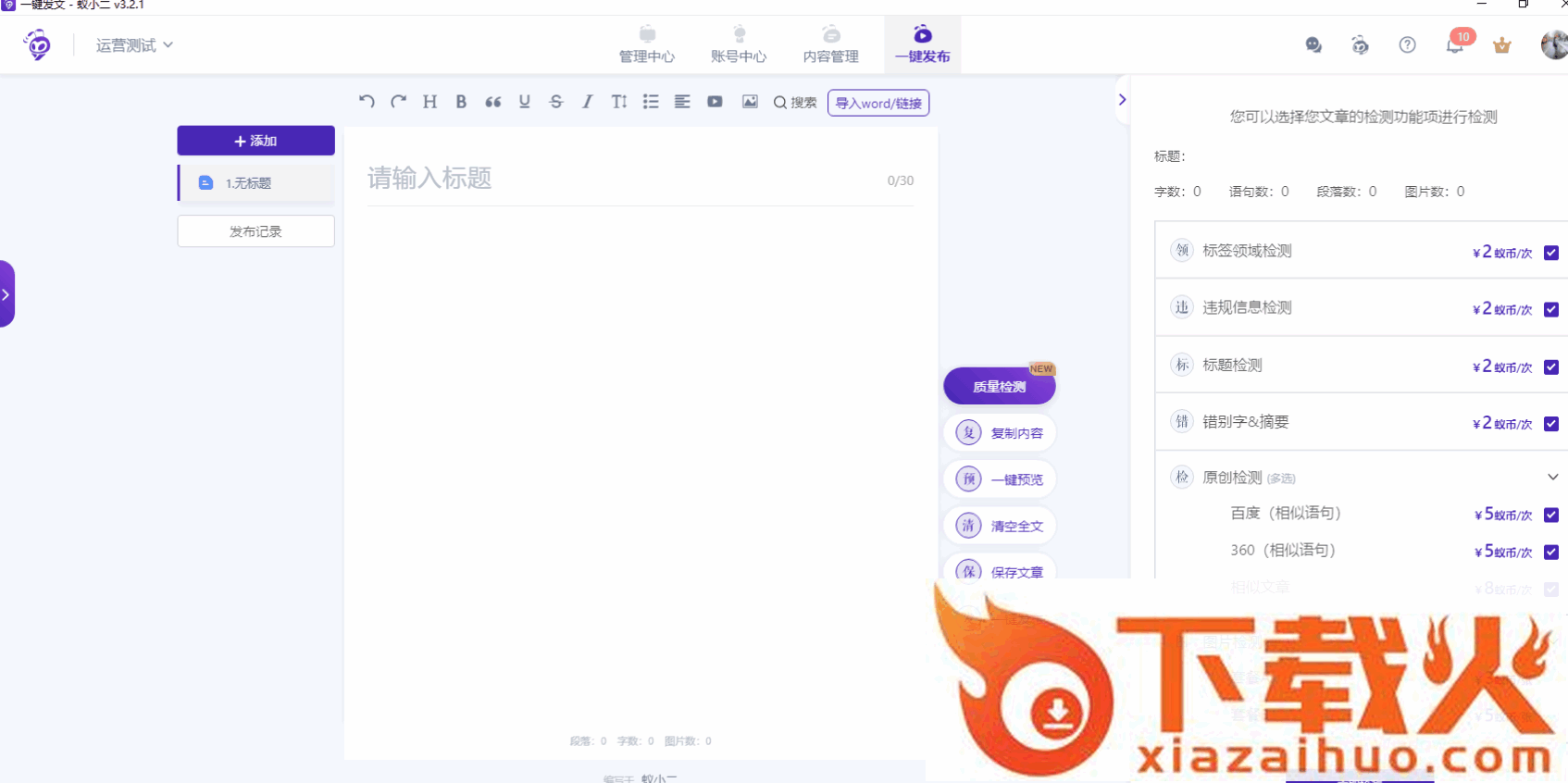Uncheck the 违规信息检测 checkbox
The width and height of the screenshot is (1568, 783).
(x=1551, y=309)
